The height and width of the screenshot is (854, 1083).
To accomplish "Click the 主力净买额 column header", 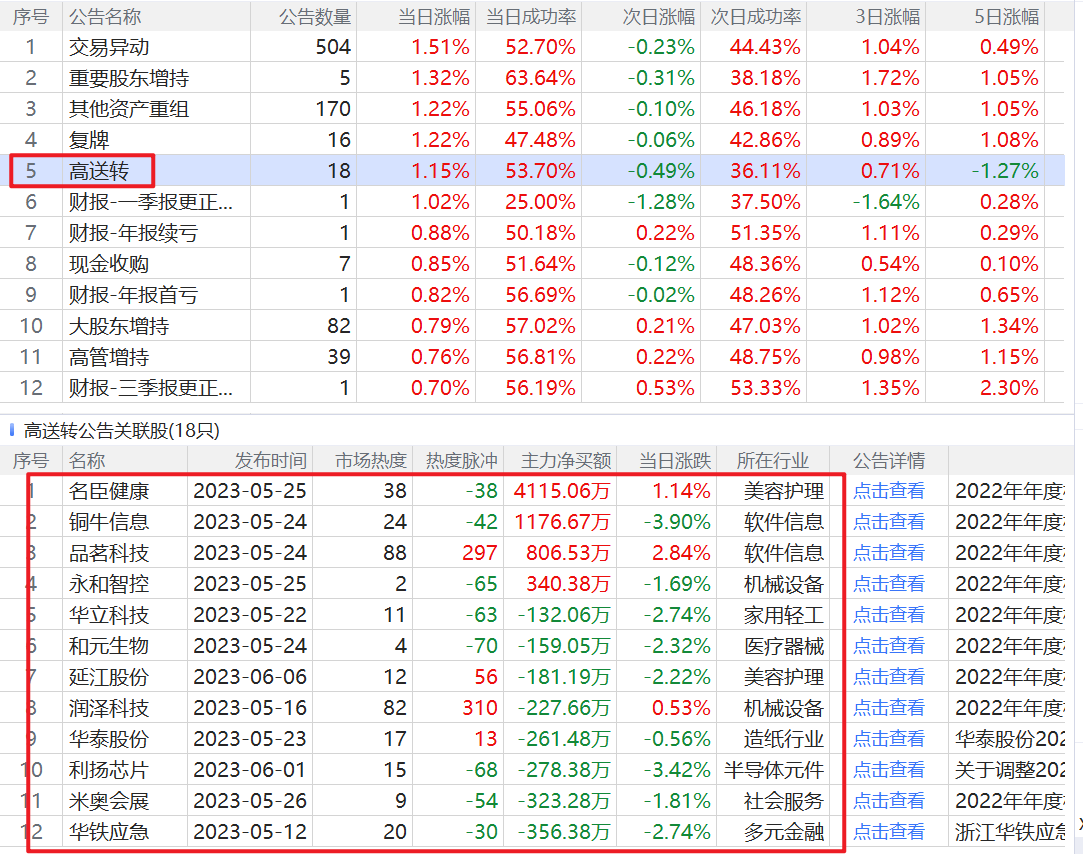I will tap(566, 460).
